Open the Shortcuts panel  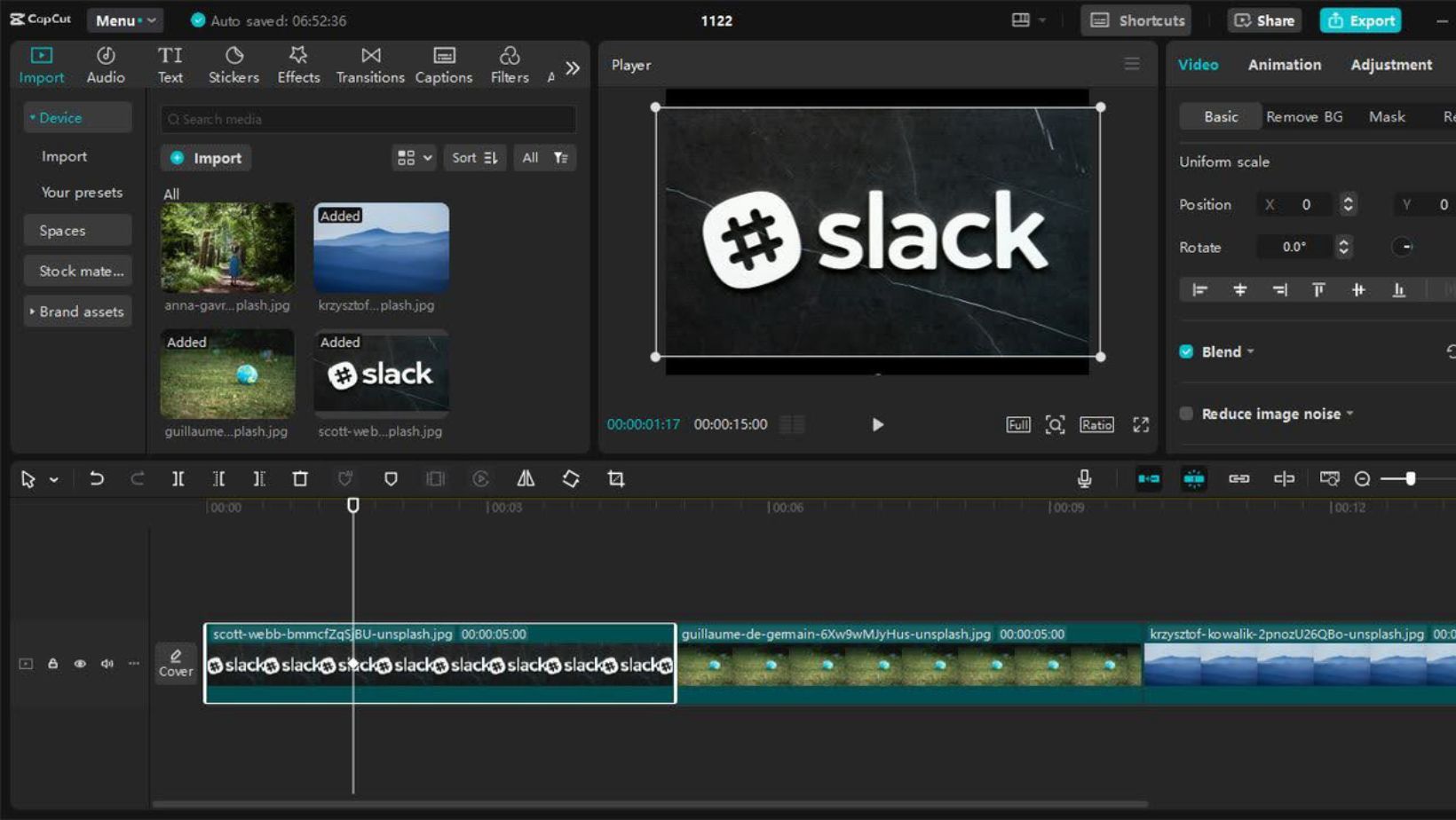click(1136, 20)
